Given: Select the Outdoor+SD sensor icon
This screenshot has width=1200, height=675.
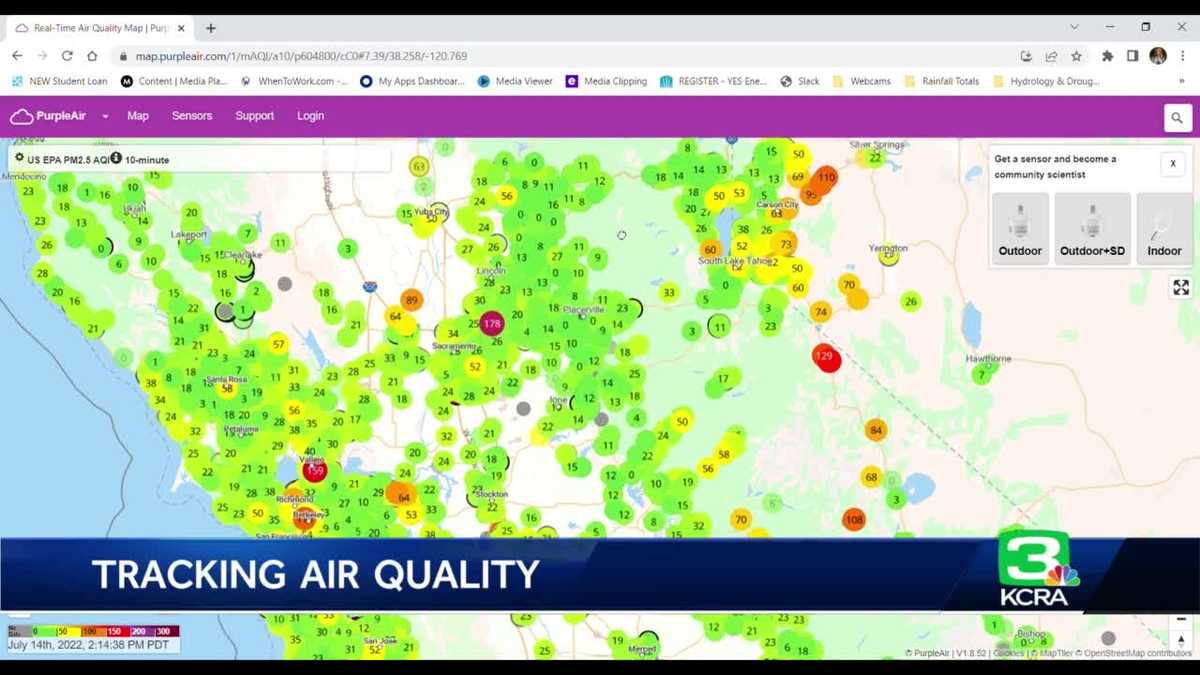Looking at the screenshot, I should [x=1091, y=227].
